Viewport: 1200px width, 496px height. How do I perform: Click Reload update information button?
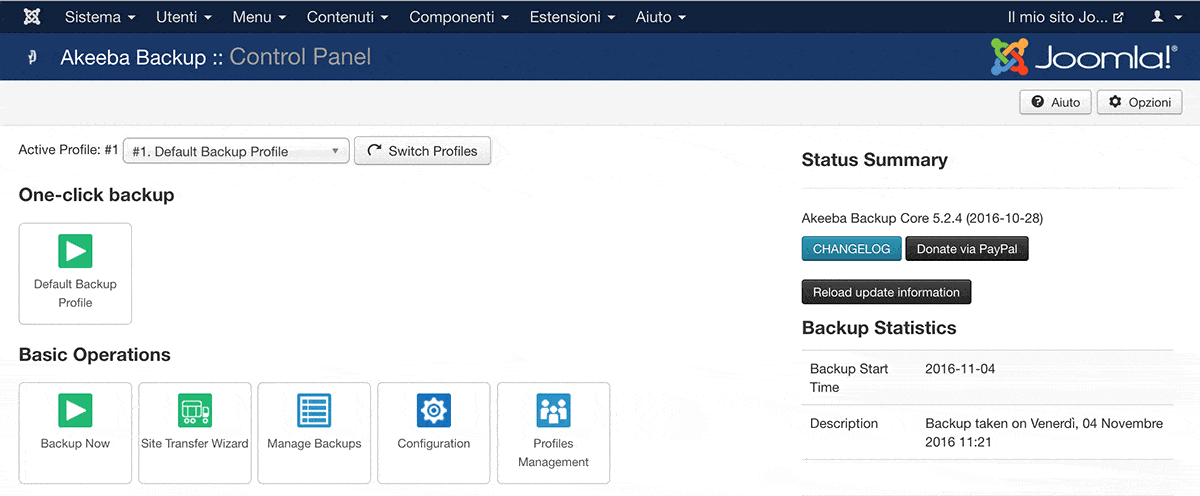click(886, 292)
